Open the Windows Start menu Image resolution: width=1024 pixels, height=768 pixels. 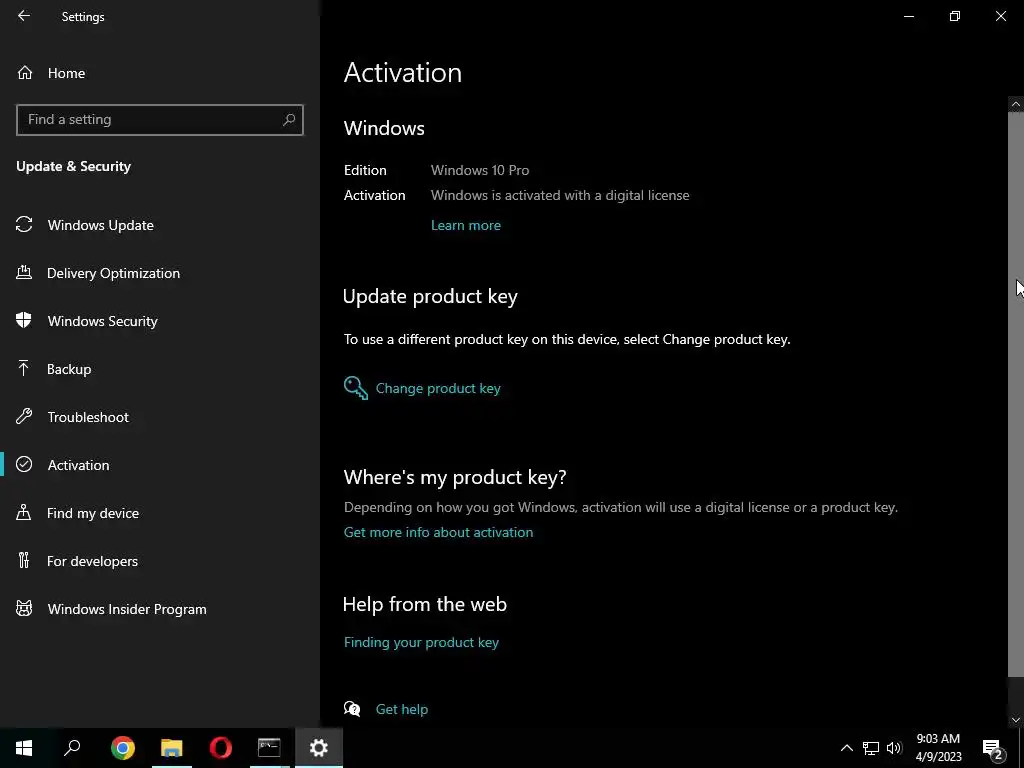[24, 748]
